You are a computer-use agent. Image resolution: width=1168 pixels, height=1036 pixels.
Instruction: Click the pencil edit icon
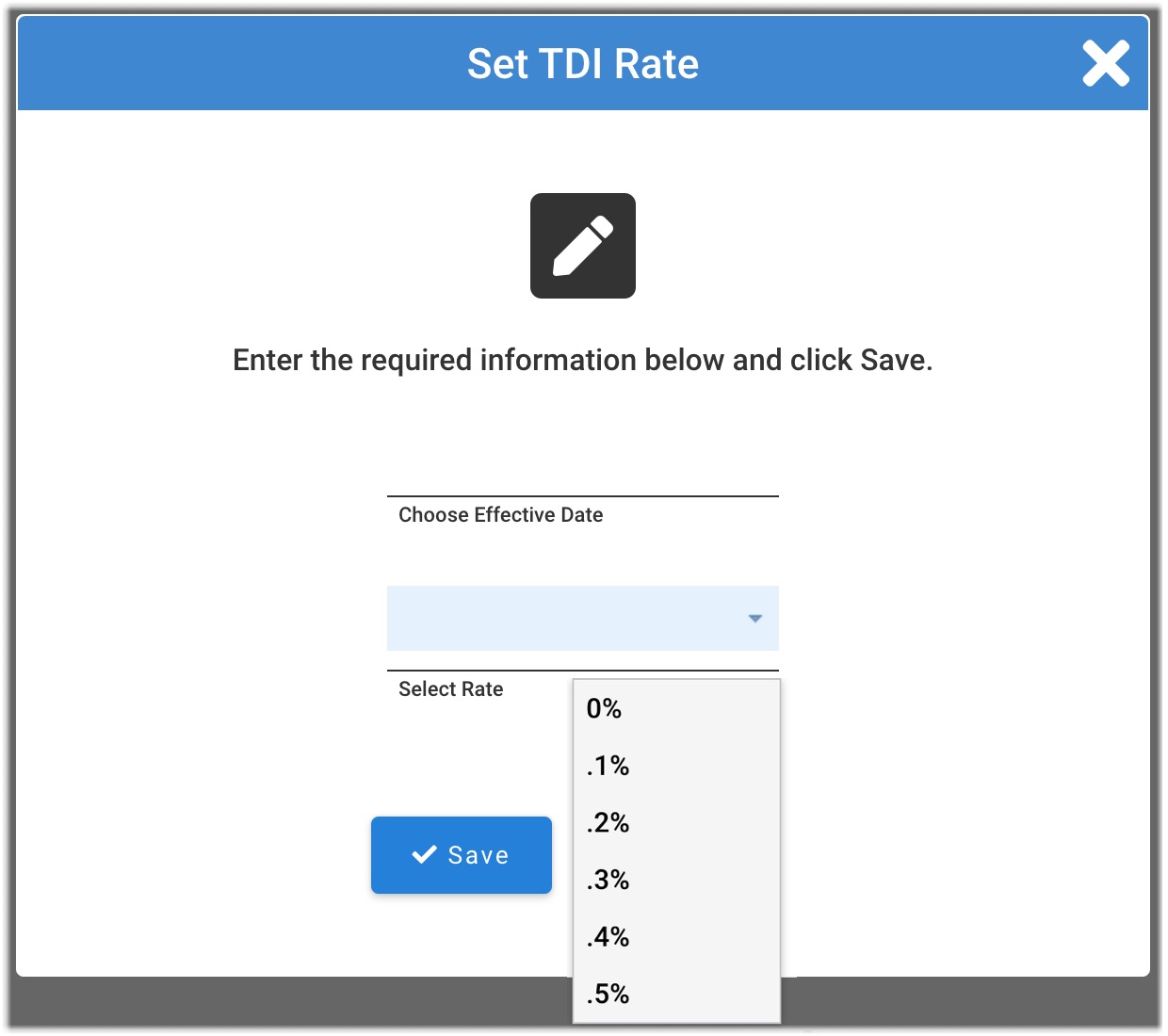click(582, 246)
